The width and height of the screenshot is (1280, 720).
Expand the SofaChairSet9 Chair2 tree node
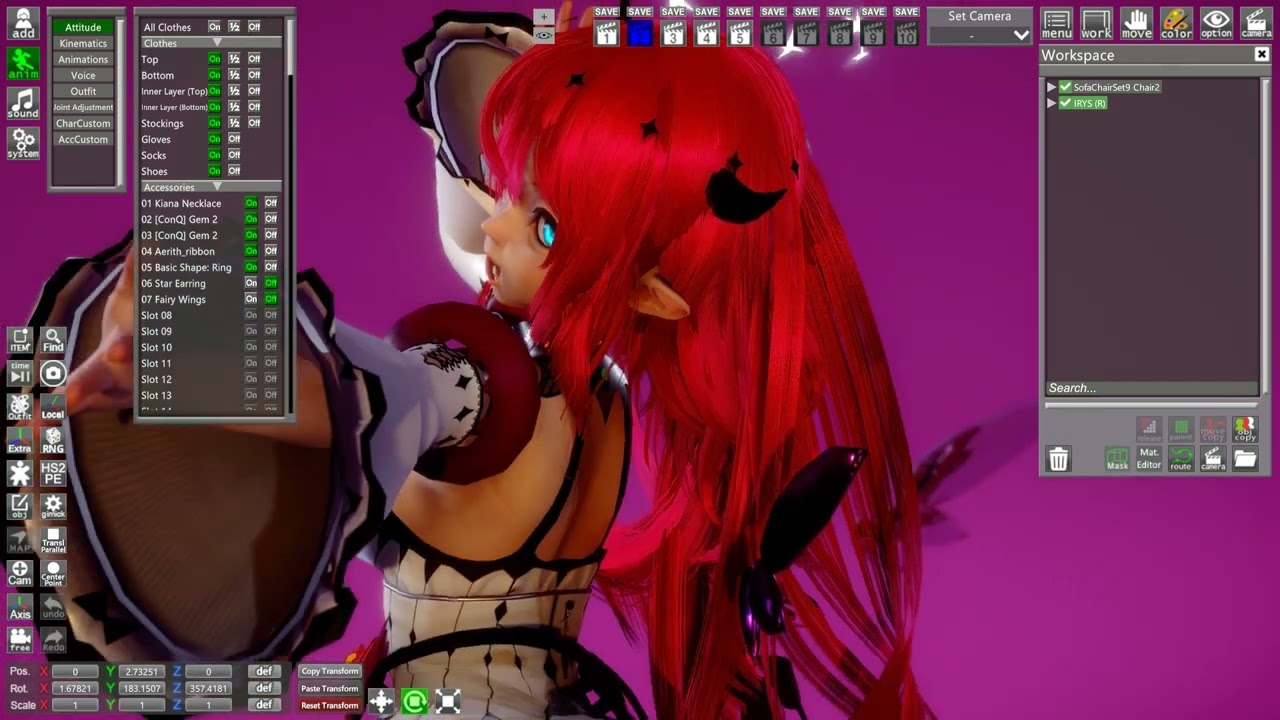click(1051, 87)
